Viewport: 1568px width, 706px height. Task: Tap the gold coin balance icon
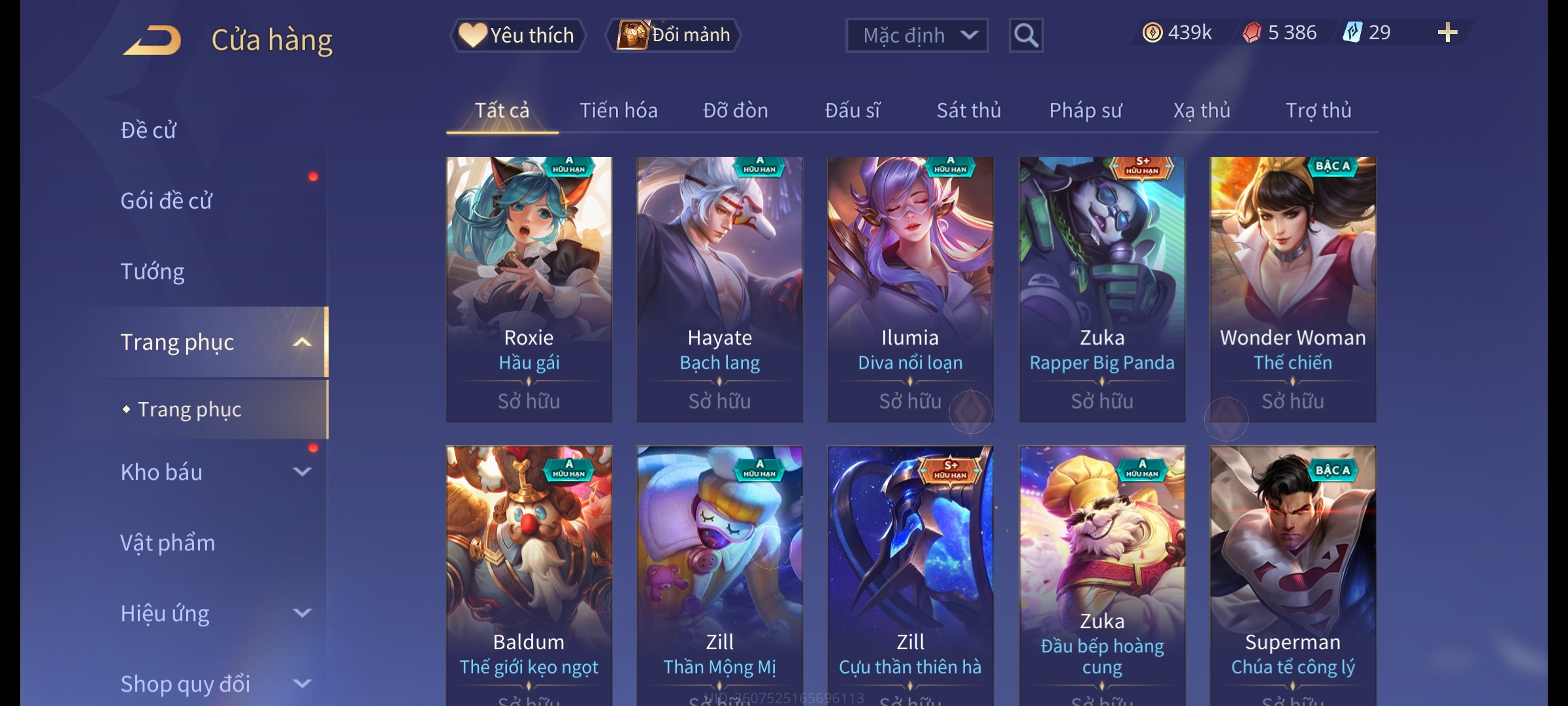[1152, 33]
